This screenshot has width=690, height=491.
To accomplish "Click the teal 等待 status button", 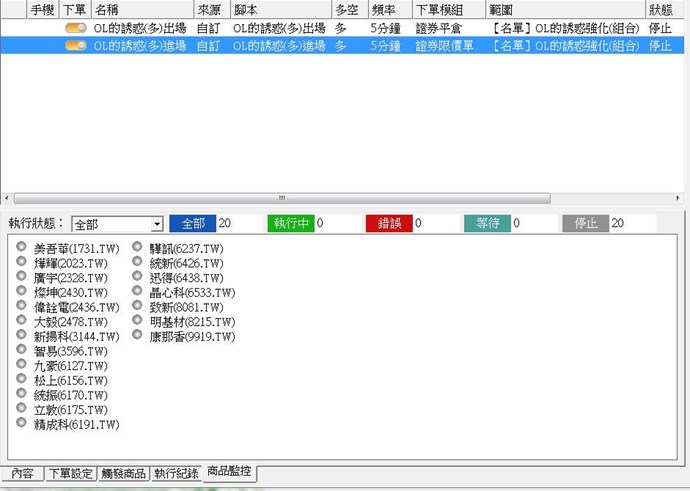I will [x=486, y=224].
